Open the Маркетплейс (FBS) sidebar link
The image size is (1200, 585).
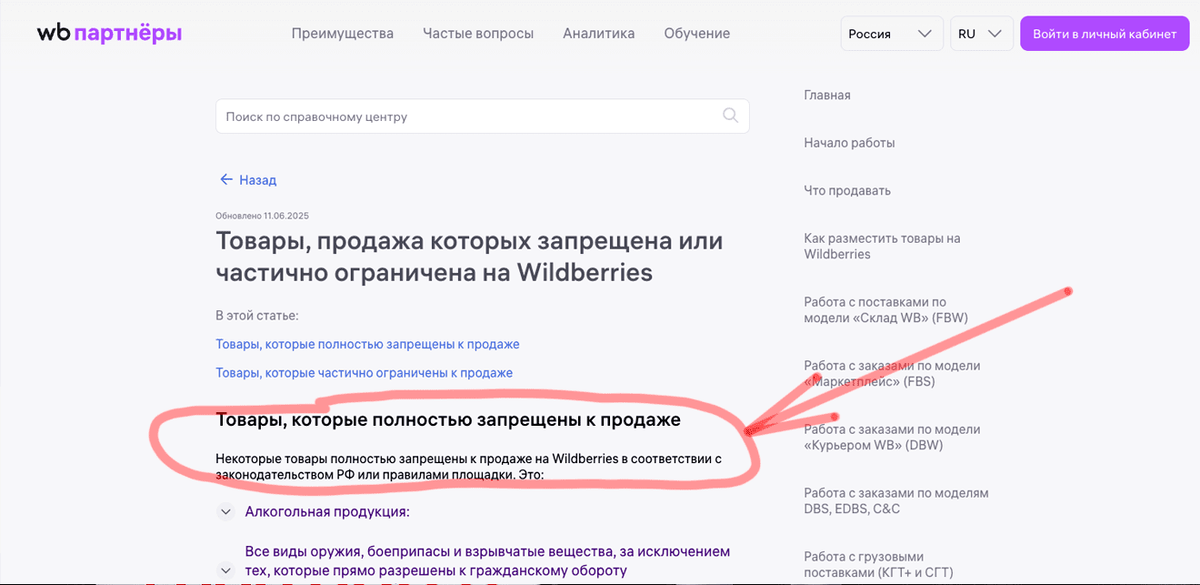click(x=892, y=373)
